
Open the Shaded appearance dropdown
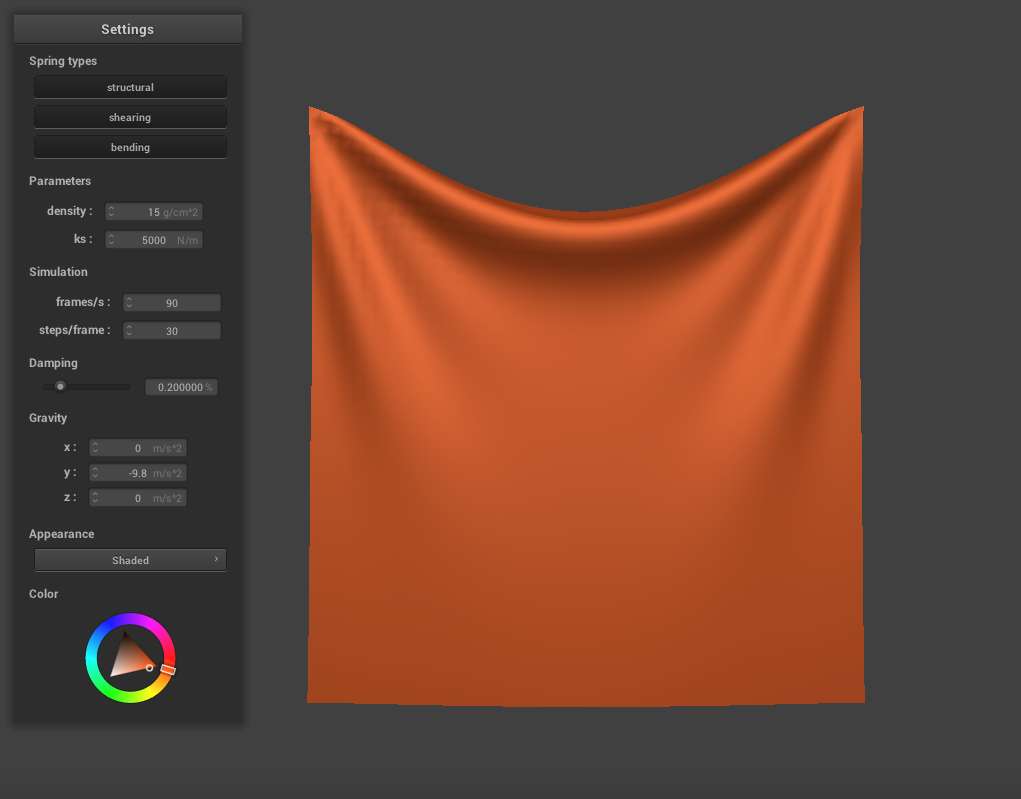point(130,560)
